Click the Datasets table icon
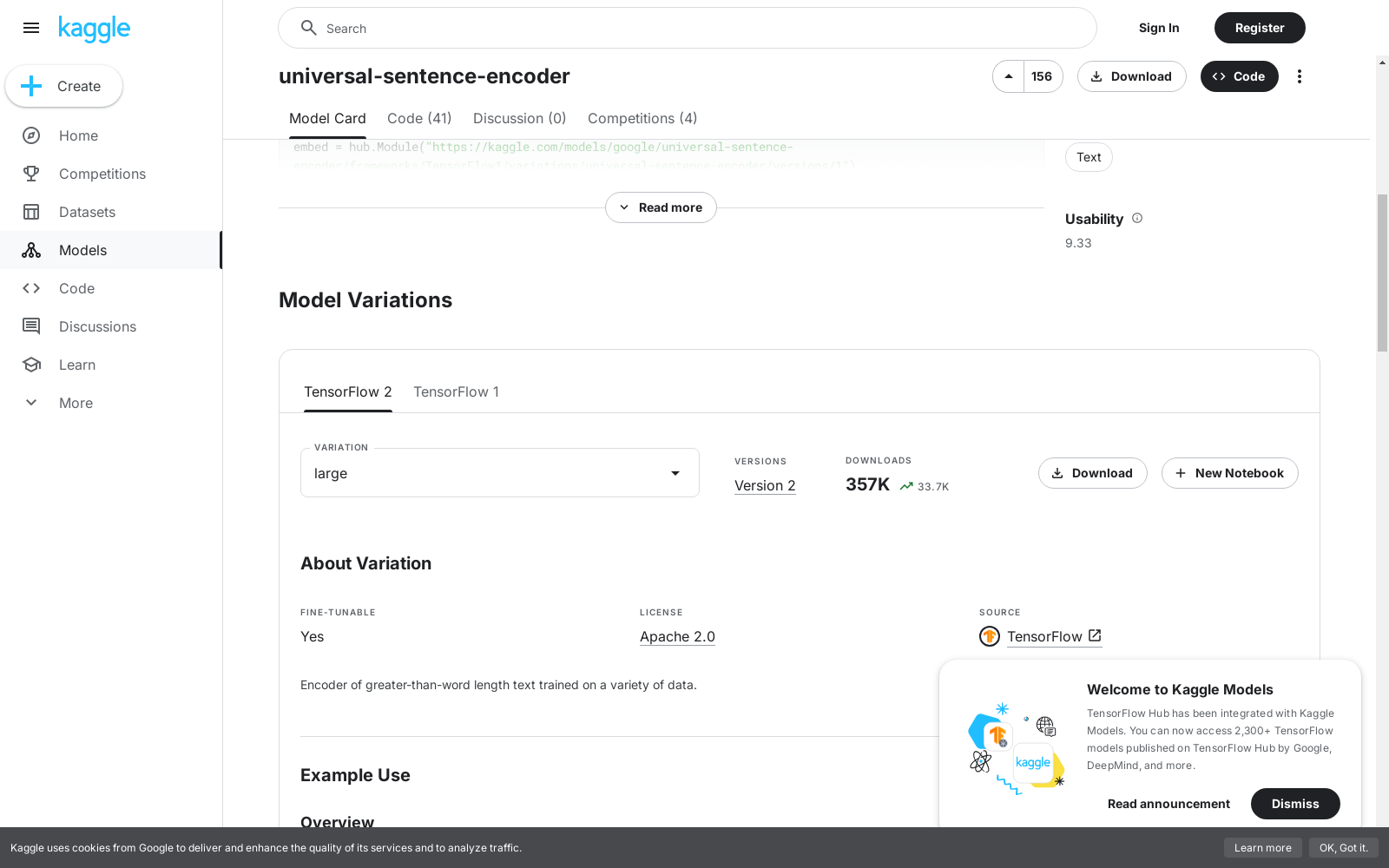This screenshot has width=1389, height=868. (x=31, y=212)
